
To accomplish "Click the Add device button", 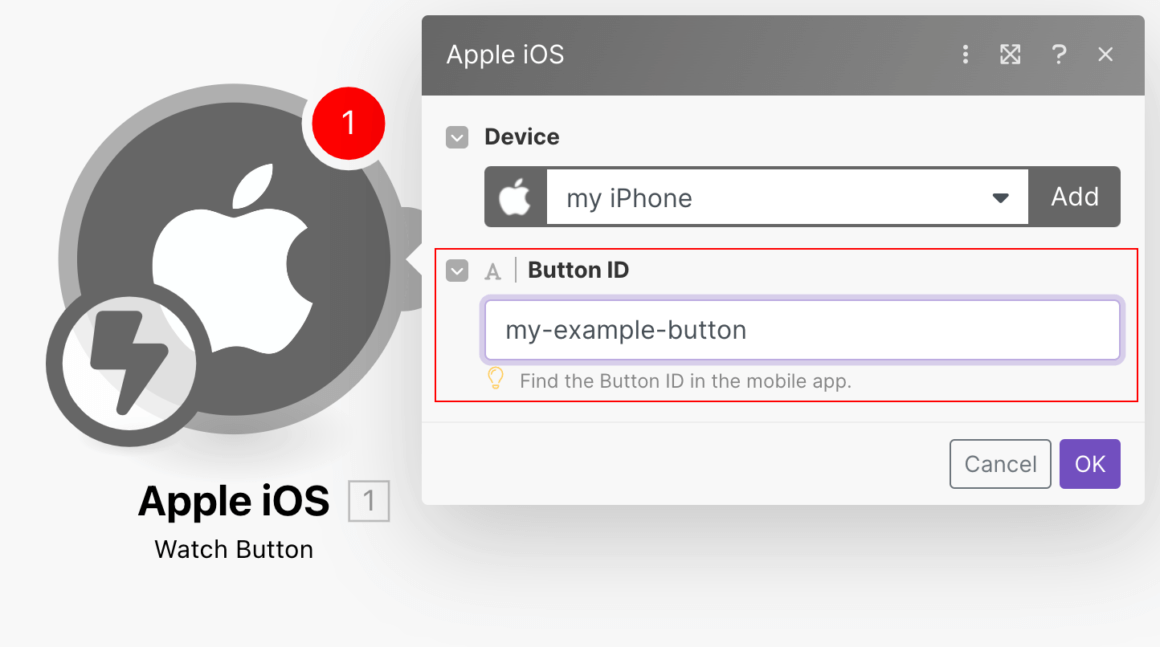I will (x=1074, y=197).
